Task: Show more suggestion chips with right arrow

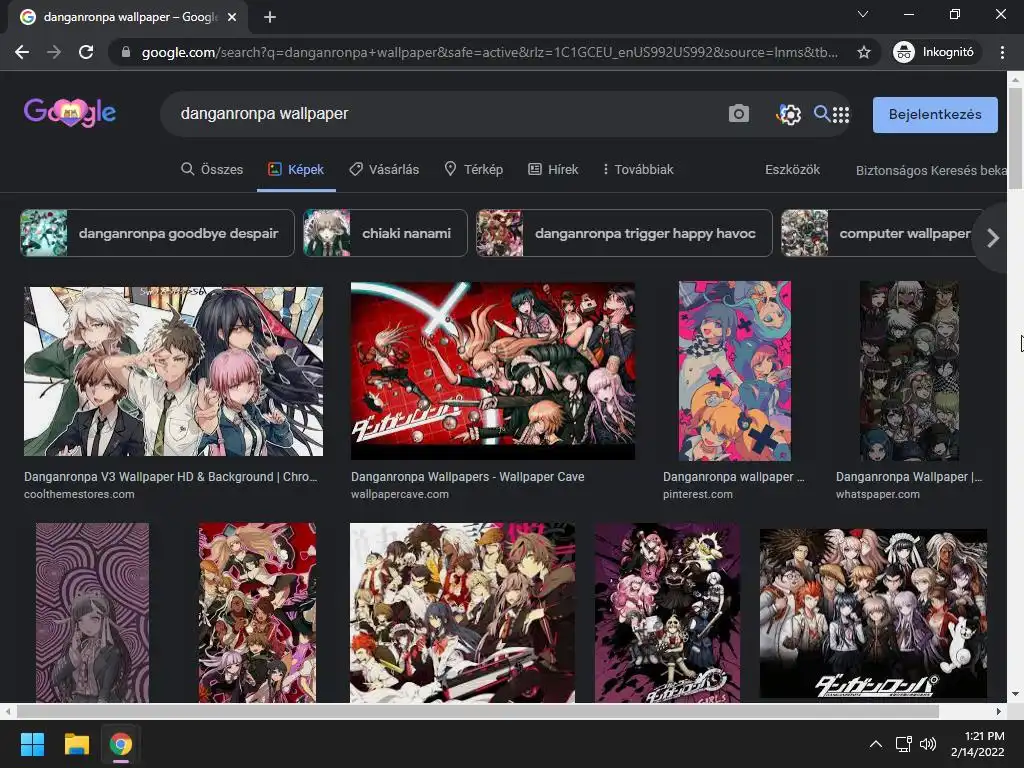Action: click(993, 238)
